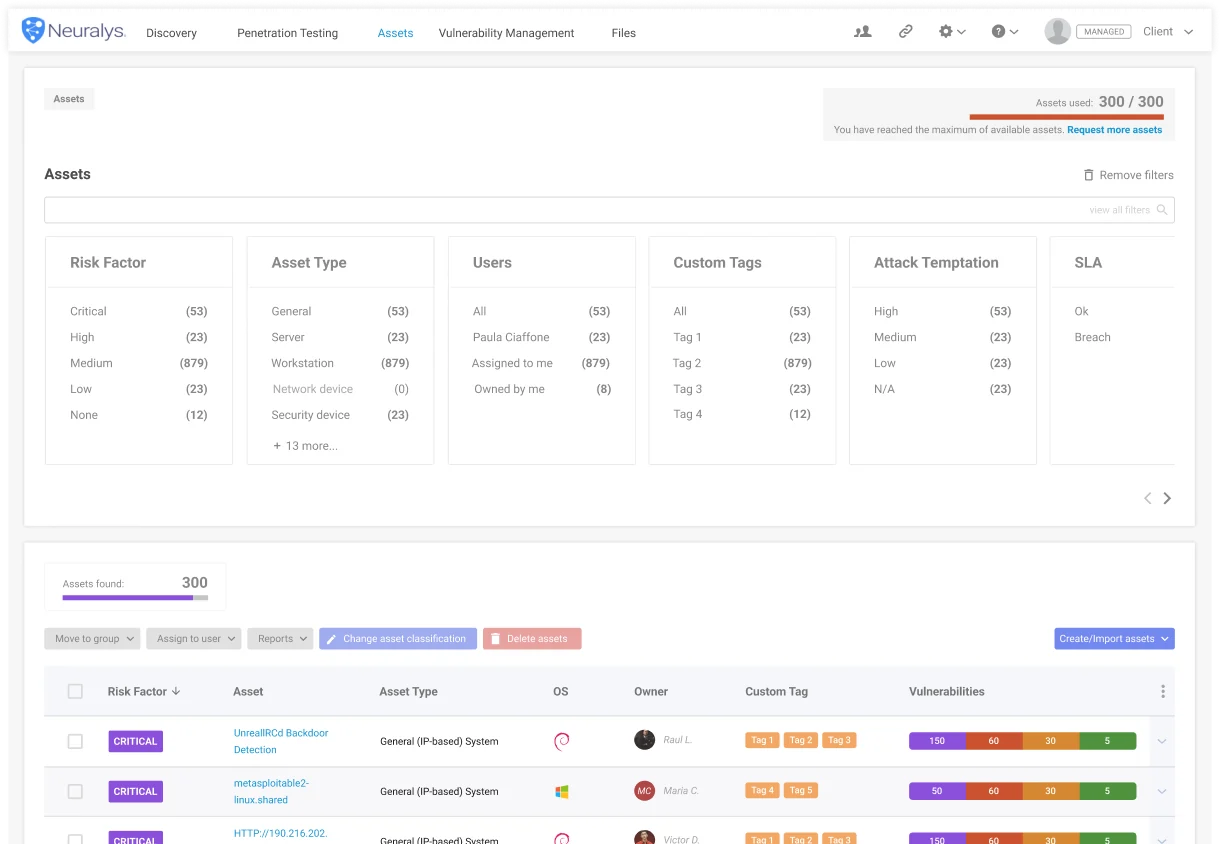Go to Vulnerability Management
The width and height of the screenshot is (1220, 844).
coord(506,33)
